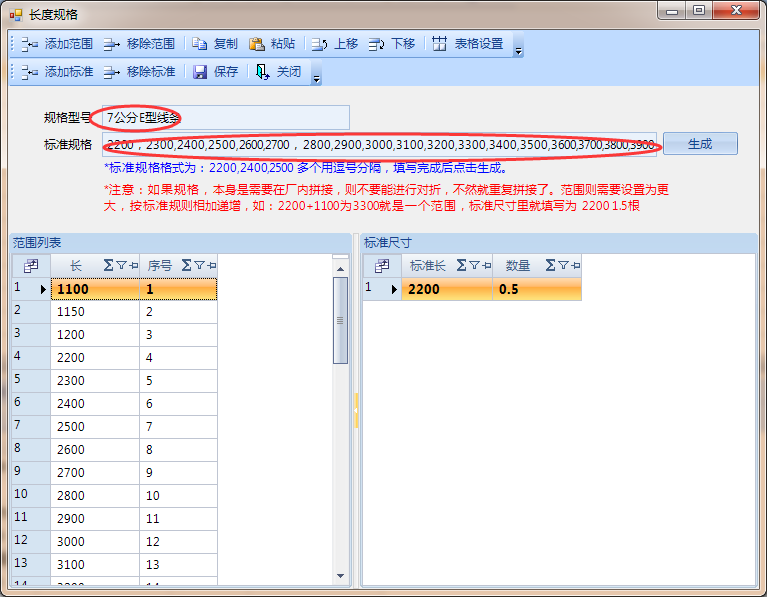Open the filter dropdown in the 长 column header
The width and height of the screenshot is (767, 597).
click(x=122, y=265)
